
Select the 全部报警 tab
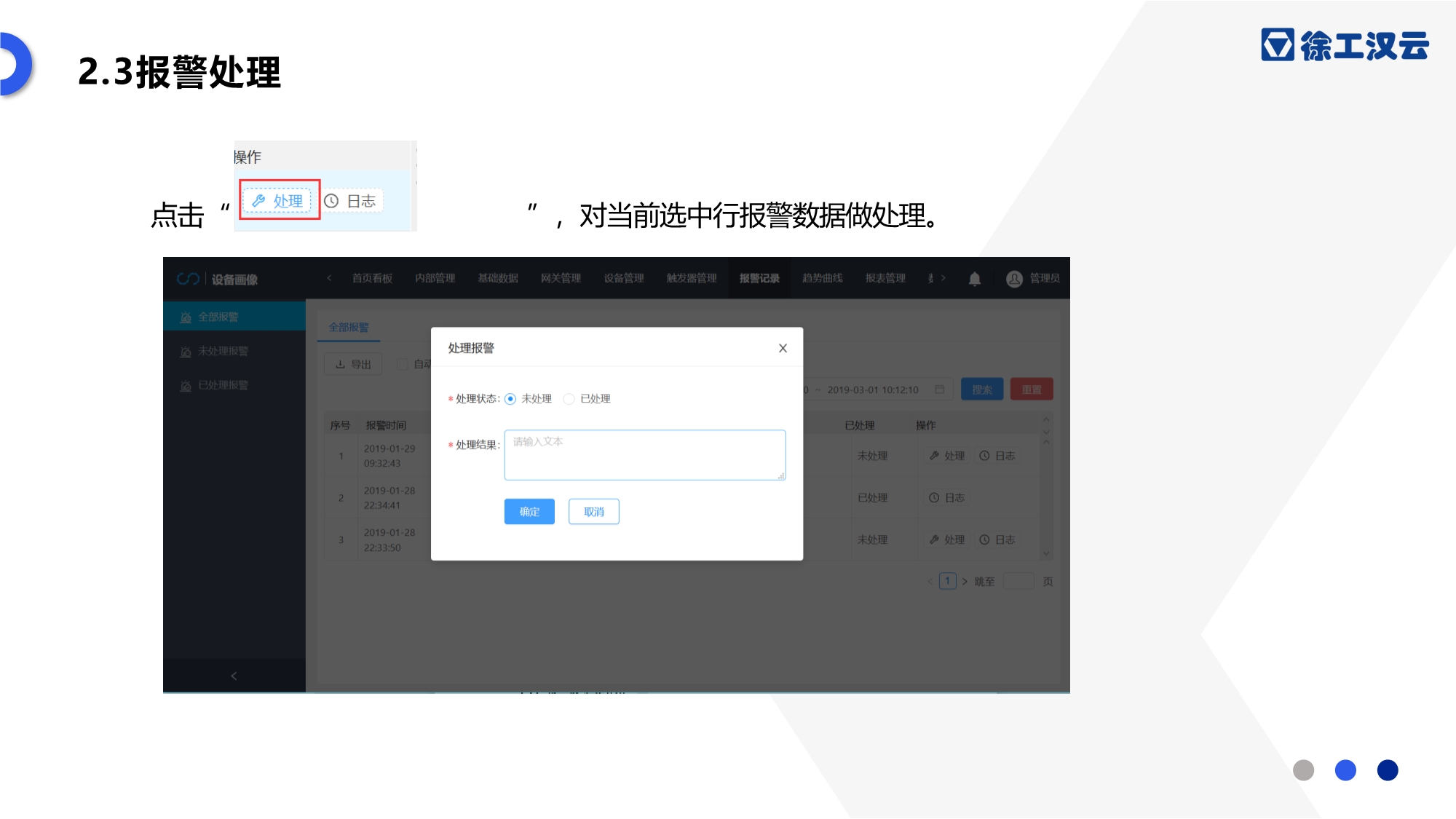click(x=349, y=328)
